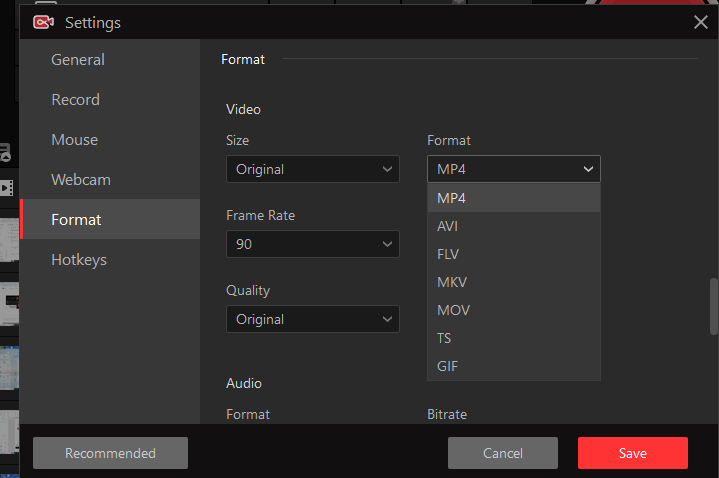
Task: Expand the Quality dropdown
Action: (x=313, y=319)
